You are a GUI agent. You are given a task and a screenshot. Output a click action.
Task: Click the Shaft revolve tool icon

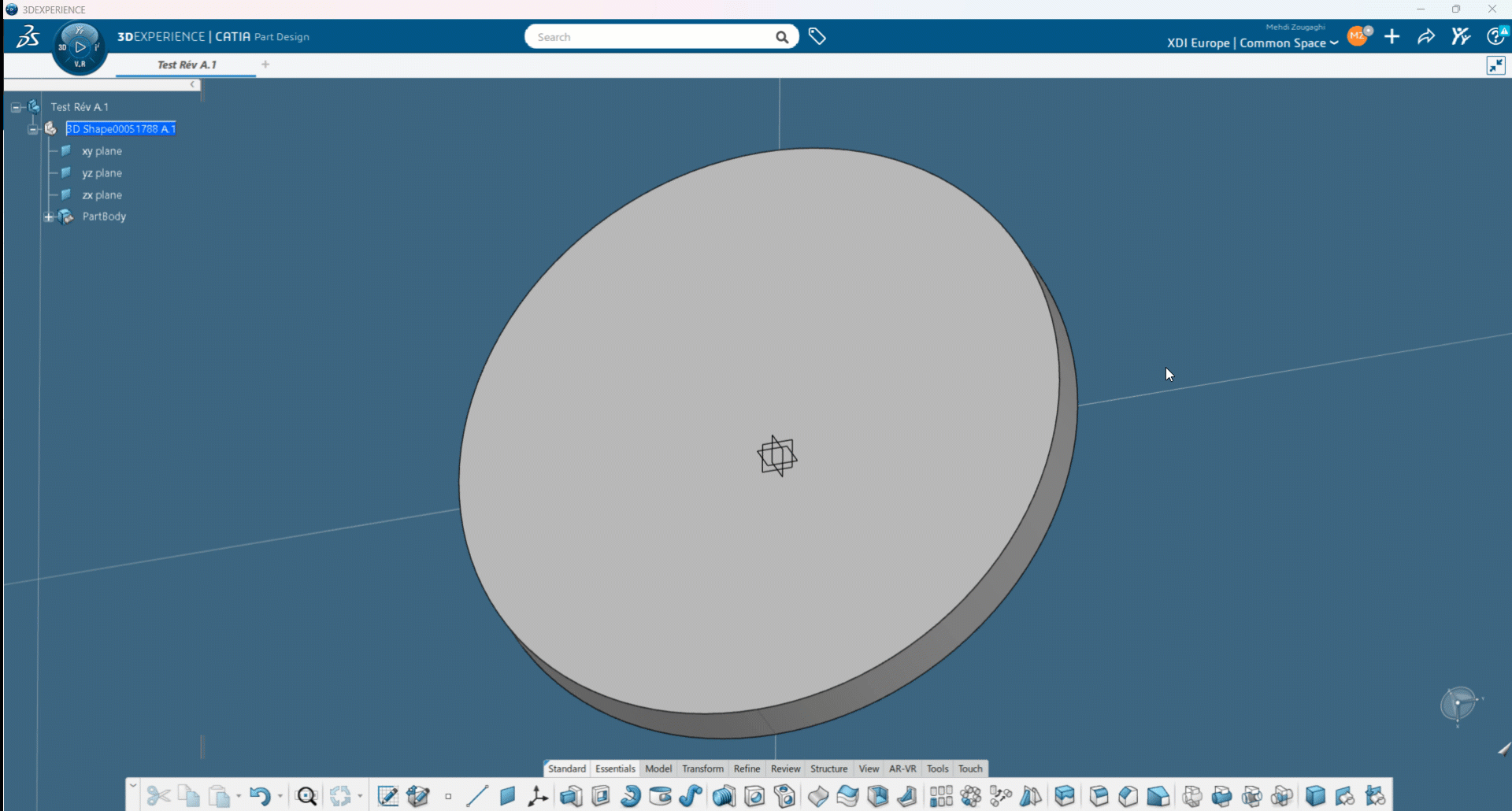[631, 796]
